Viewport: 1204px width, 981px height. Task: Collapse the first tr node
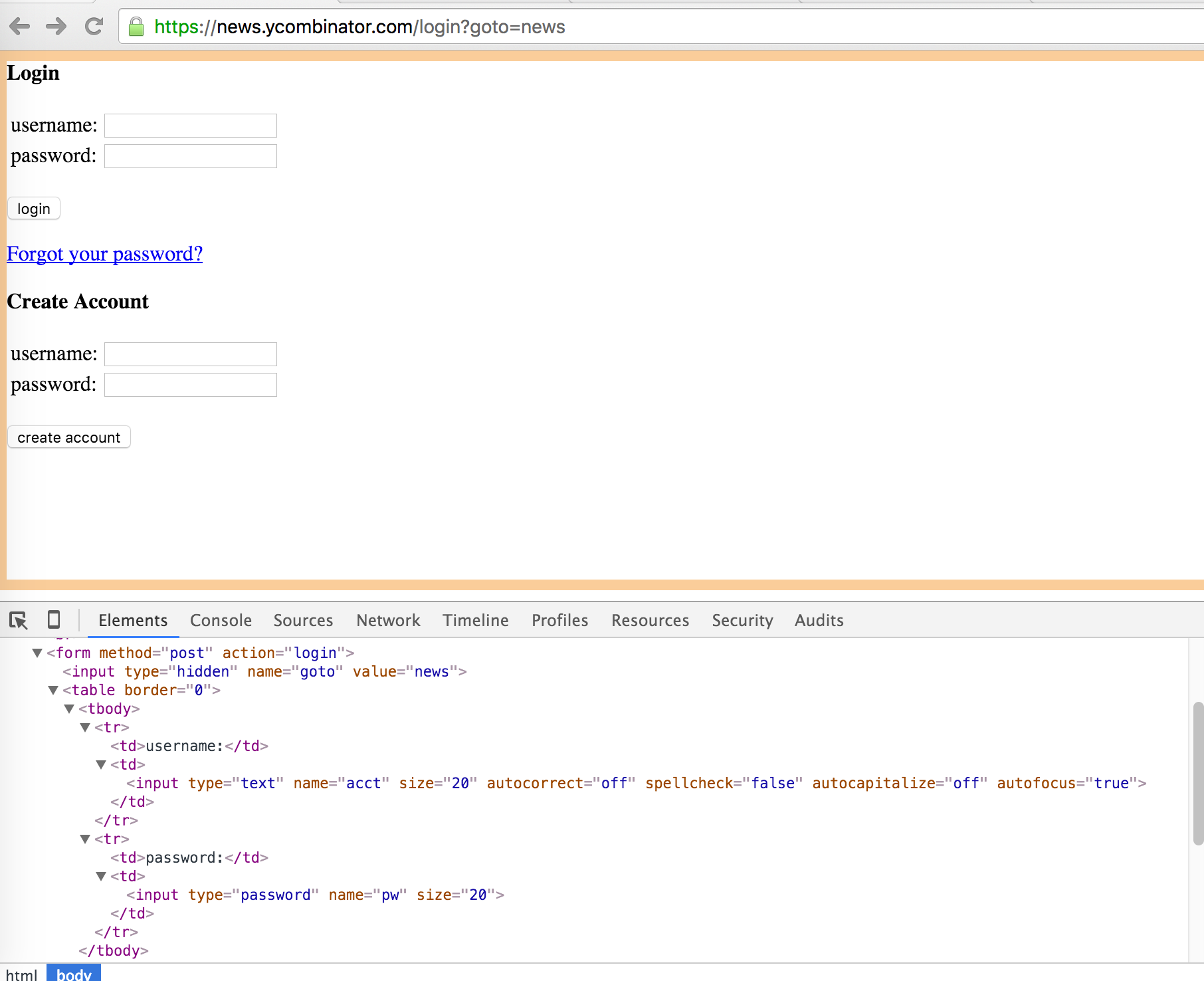click(86, 727)
